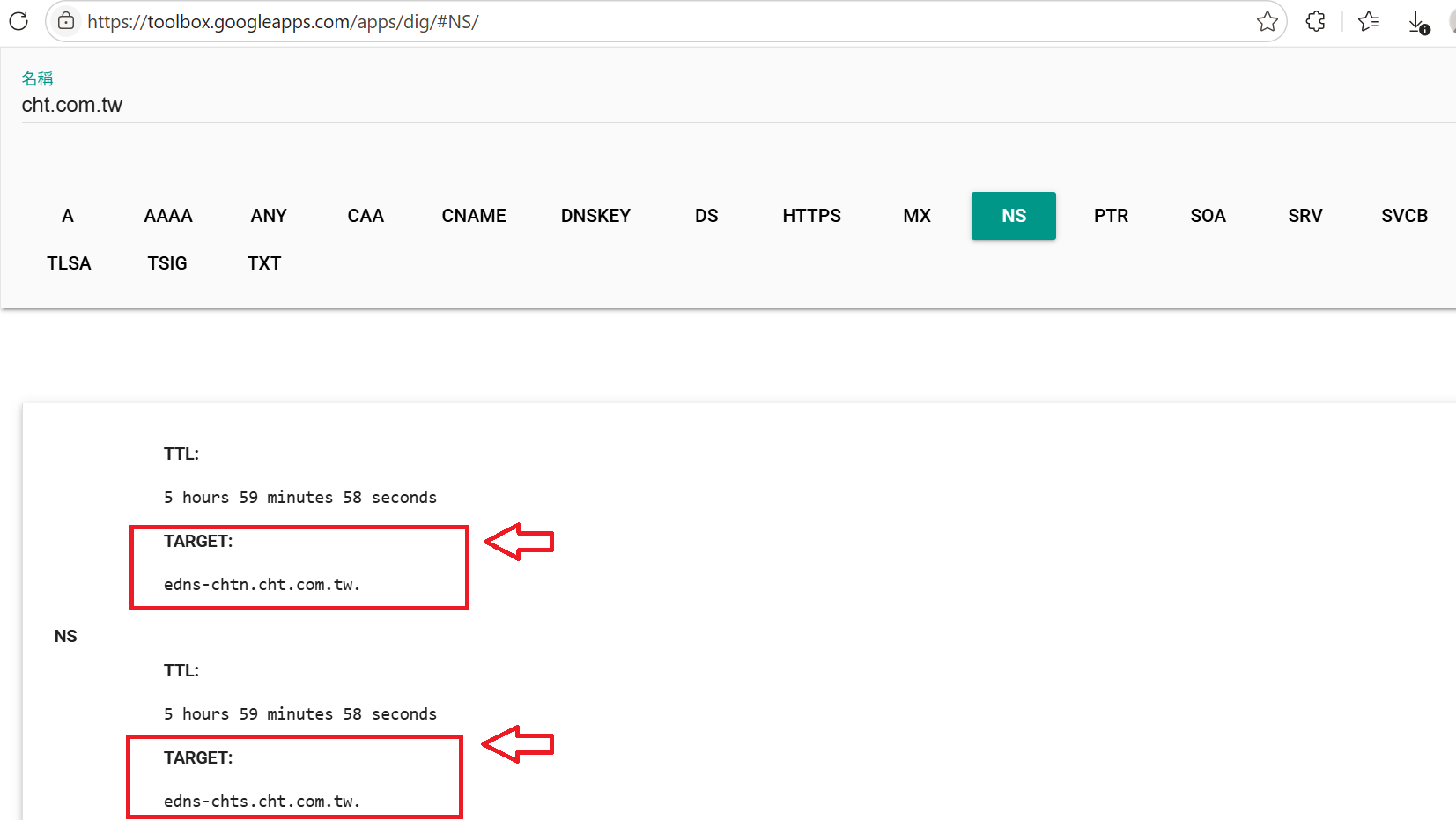Select the AAAA record type
The height and width of the screenshot is (820, 1456).
tap(168, 216)
